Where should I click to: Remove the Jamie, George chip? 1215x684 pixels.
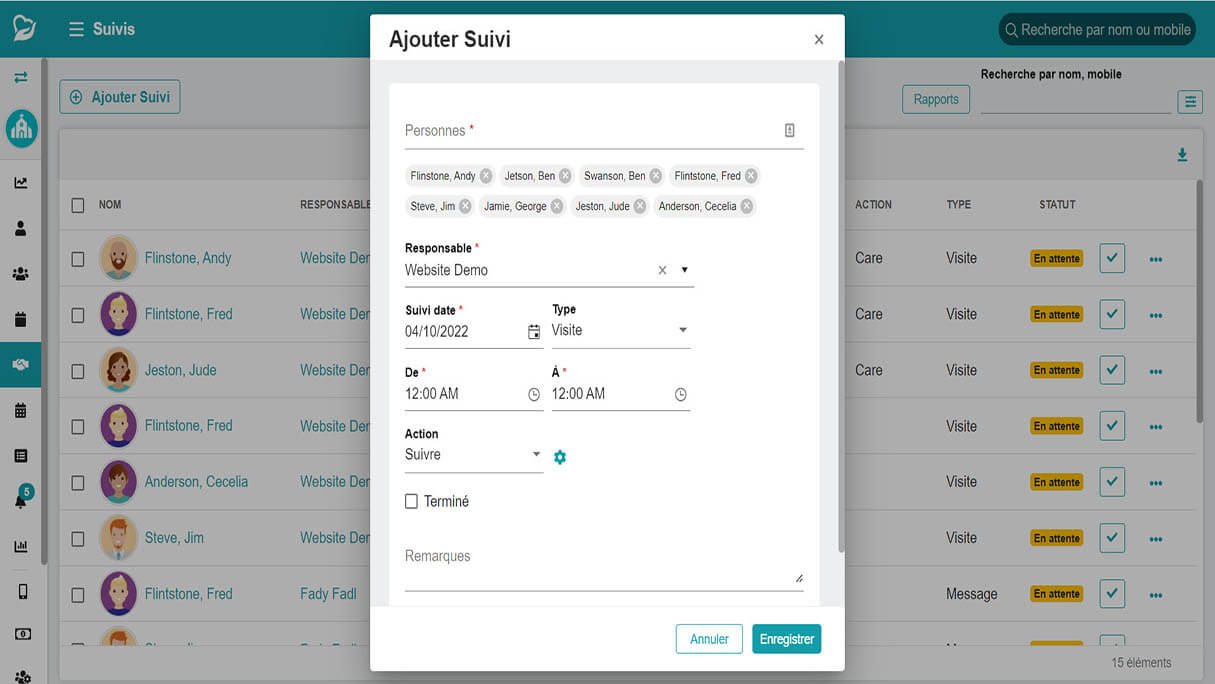[x=557, y=206]
